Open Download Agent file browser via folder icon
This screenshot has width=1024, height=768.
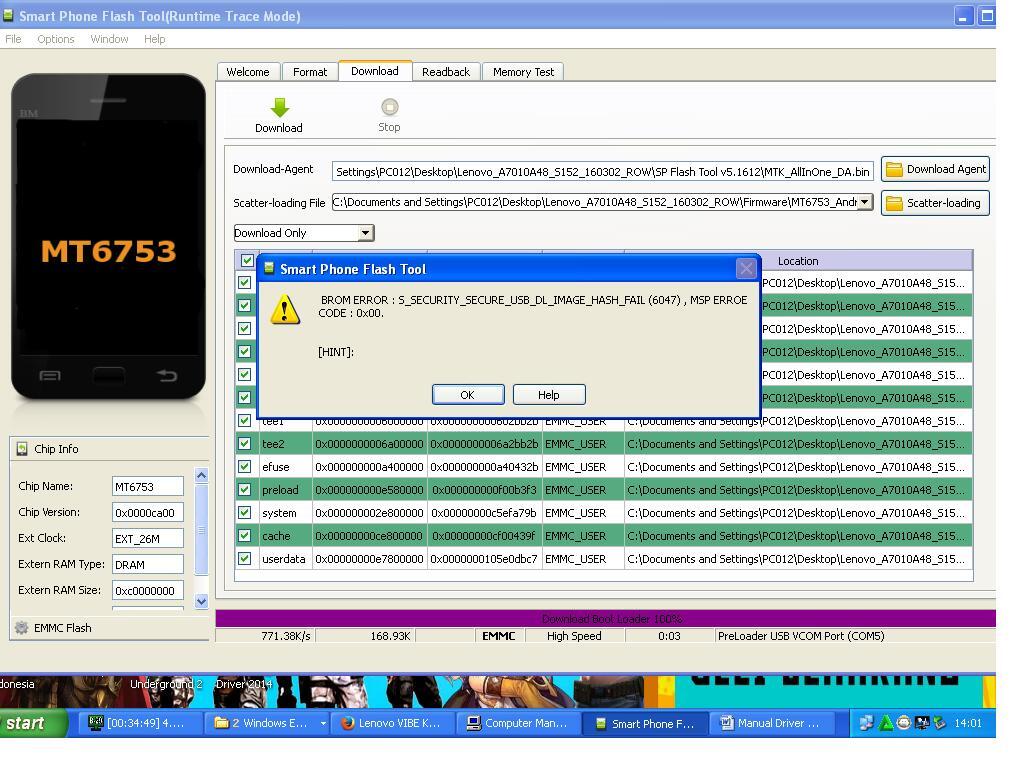892,169
